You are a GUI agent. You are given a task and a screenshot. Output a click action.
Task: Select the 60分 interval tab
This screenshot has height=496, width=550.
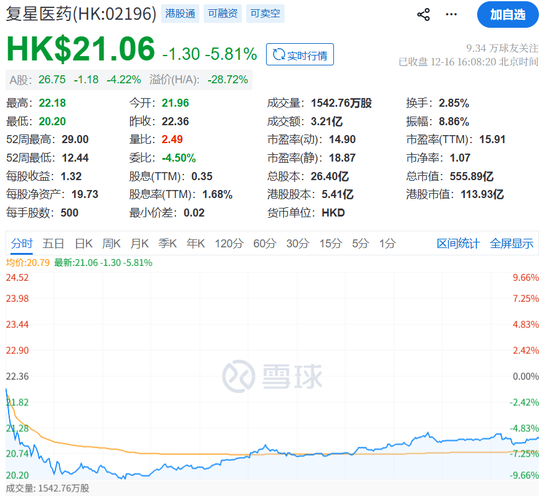point(265,243)
